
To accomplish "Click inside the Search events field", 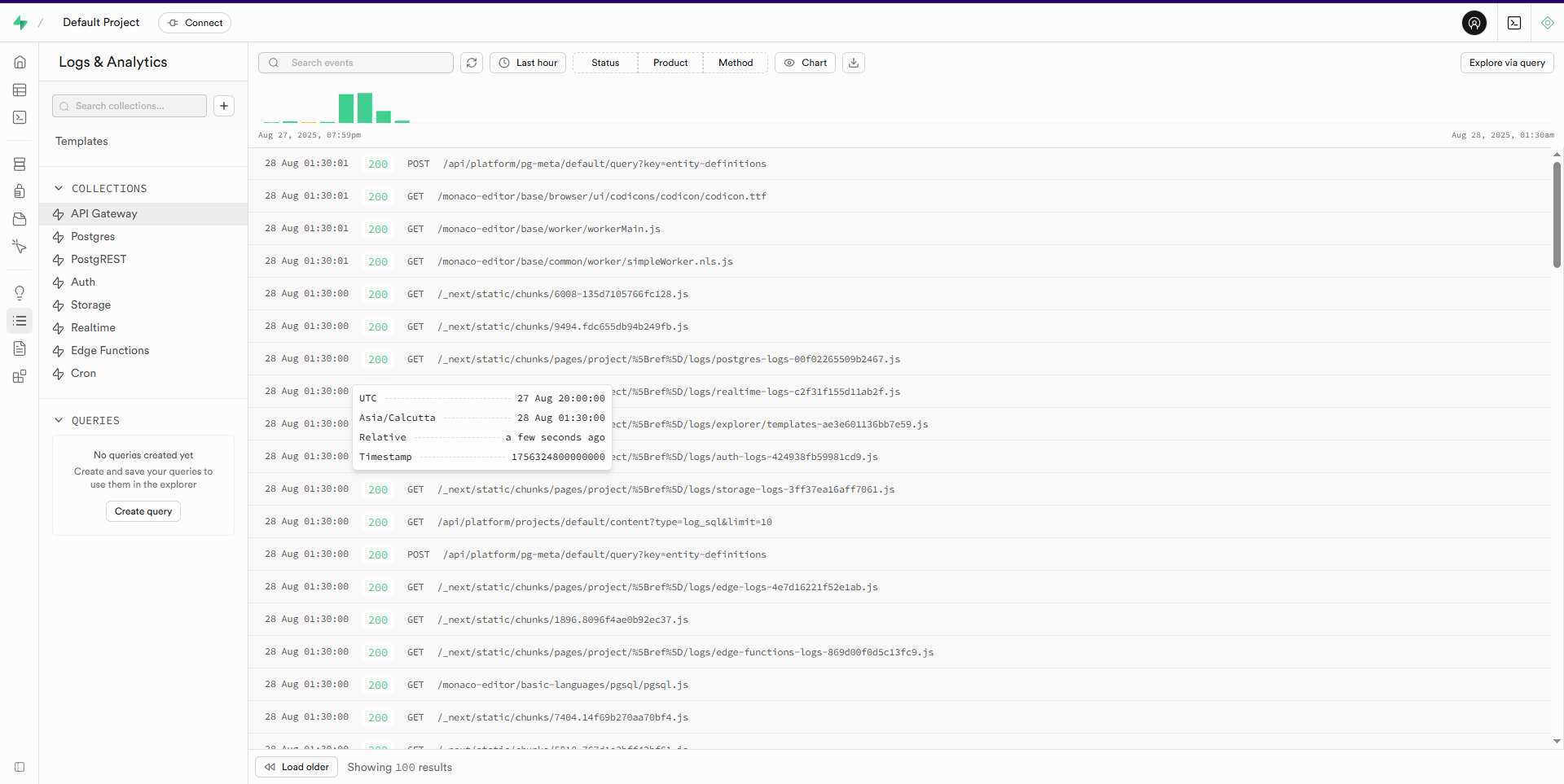I will coord(355,63).
